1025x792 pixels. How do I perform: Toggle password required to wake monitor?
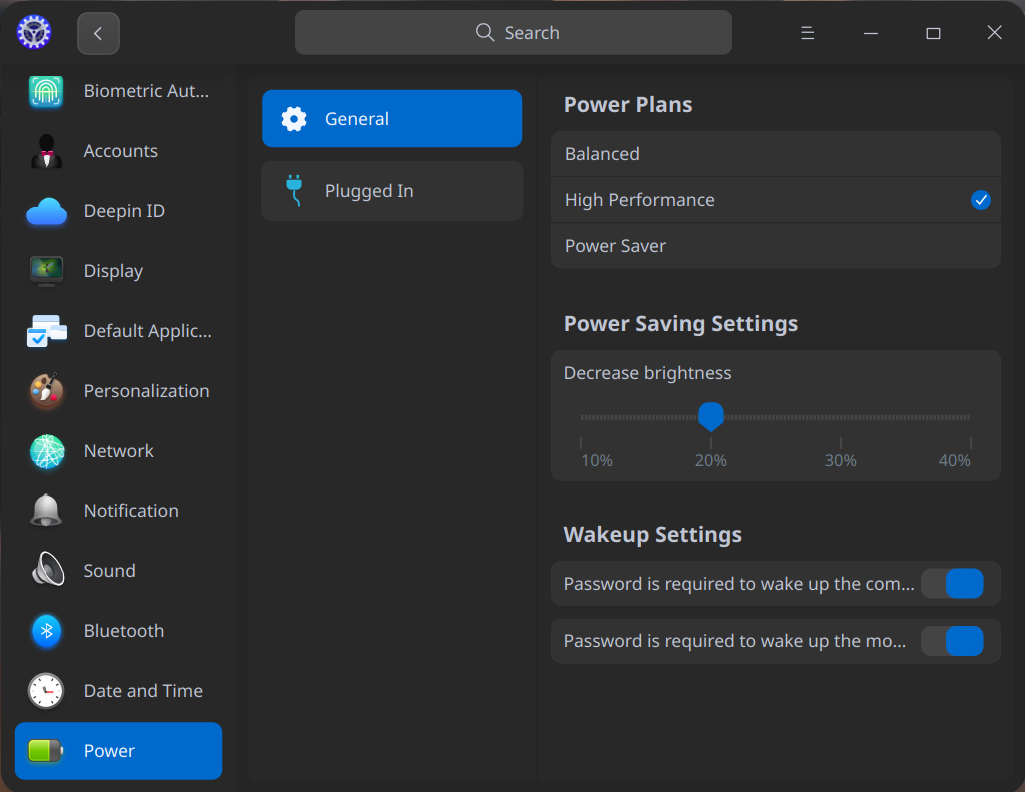pos(952,641)
